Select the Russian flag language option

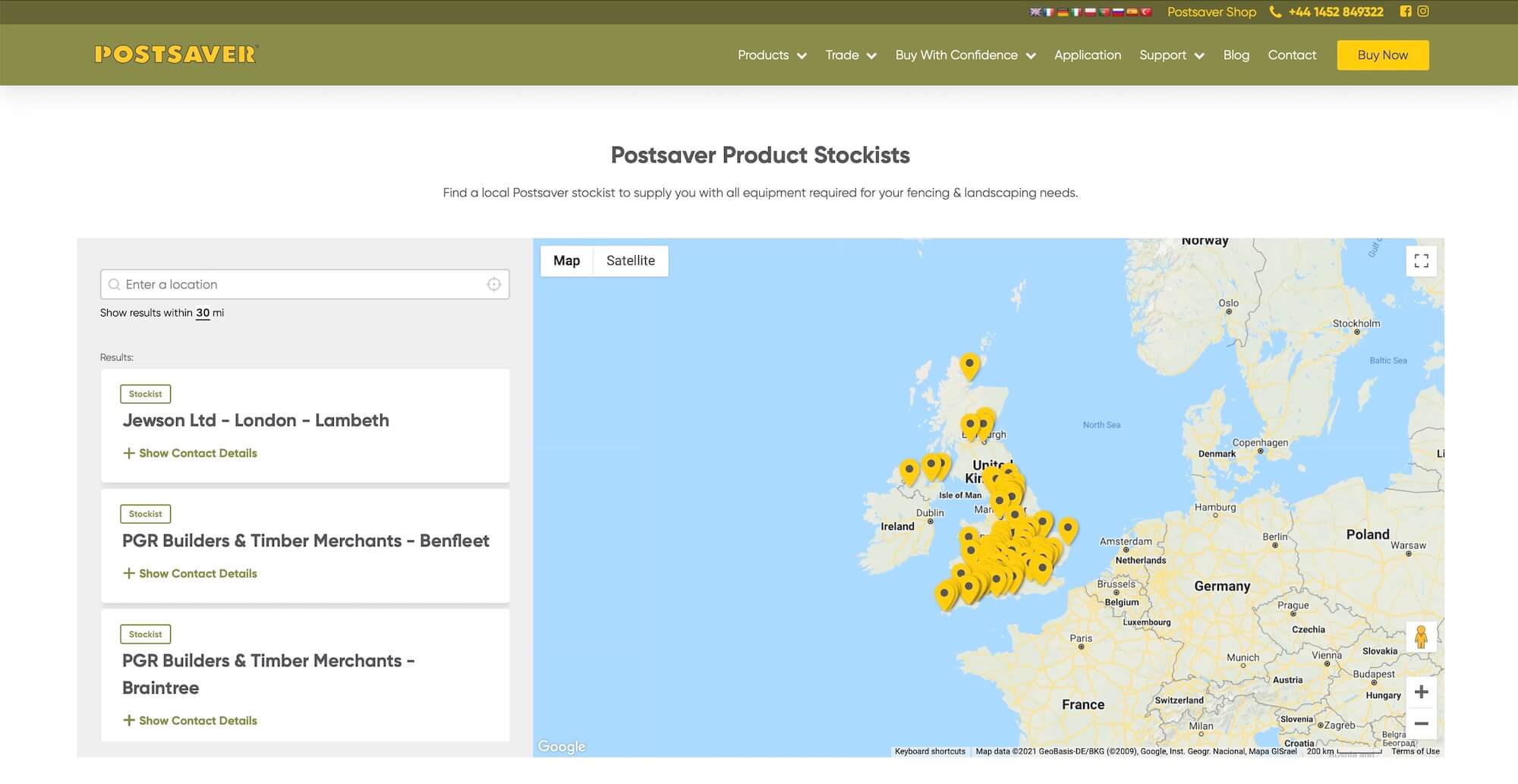[x=1118, y=12]
